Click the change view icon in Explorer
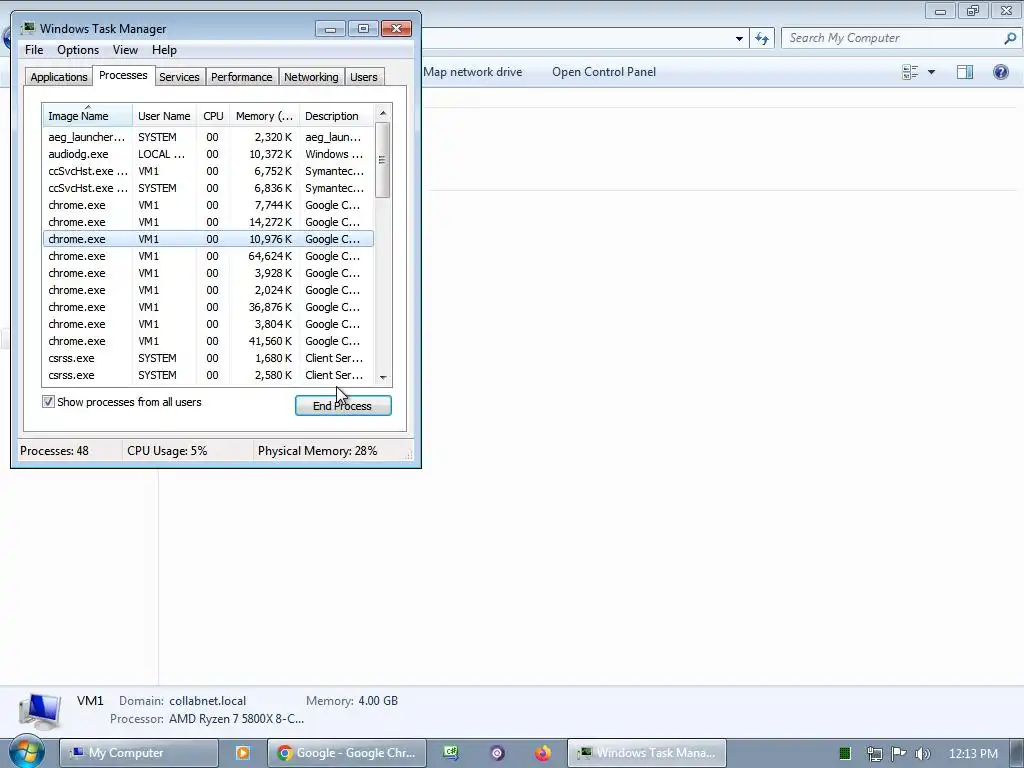 [x=910, y=72]
